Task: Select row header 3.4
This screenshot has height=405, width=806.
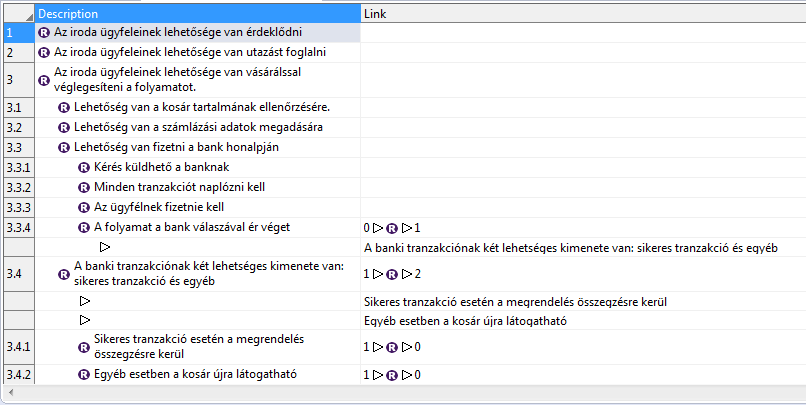Action: 19,274
